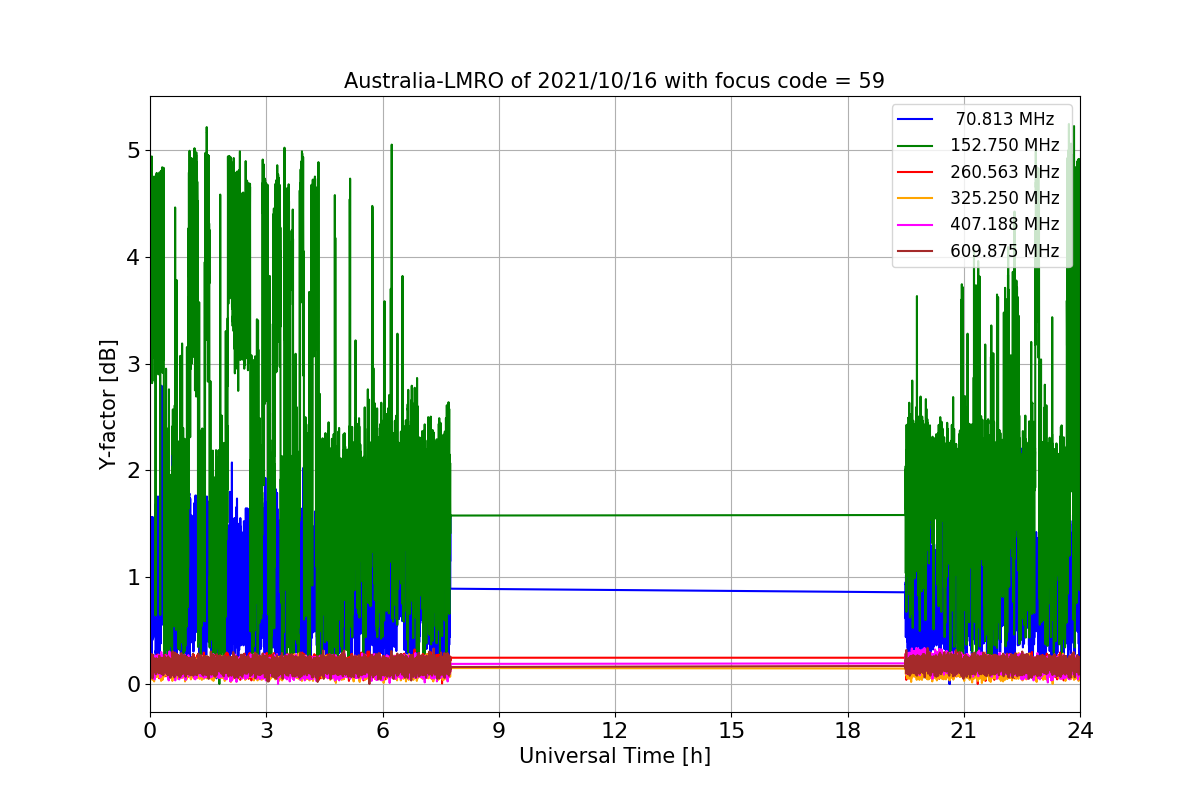This screenshot has width=1200, height=800.
Task: Click y-axis tick label 5
Action: click(134, 151)
